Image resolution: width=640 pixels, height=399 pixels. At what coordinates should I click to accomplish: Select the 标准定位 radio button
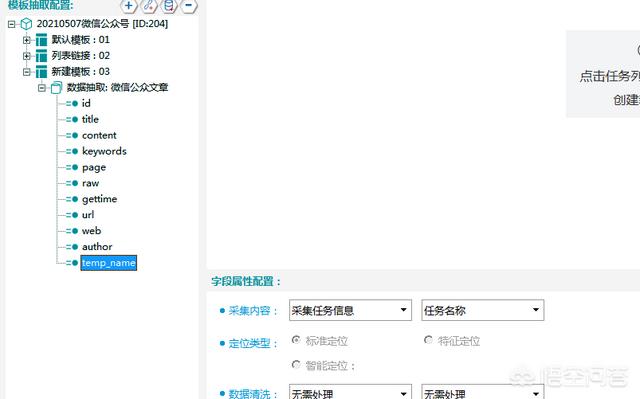coord(296,340)
